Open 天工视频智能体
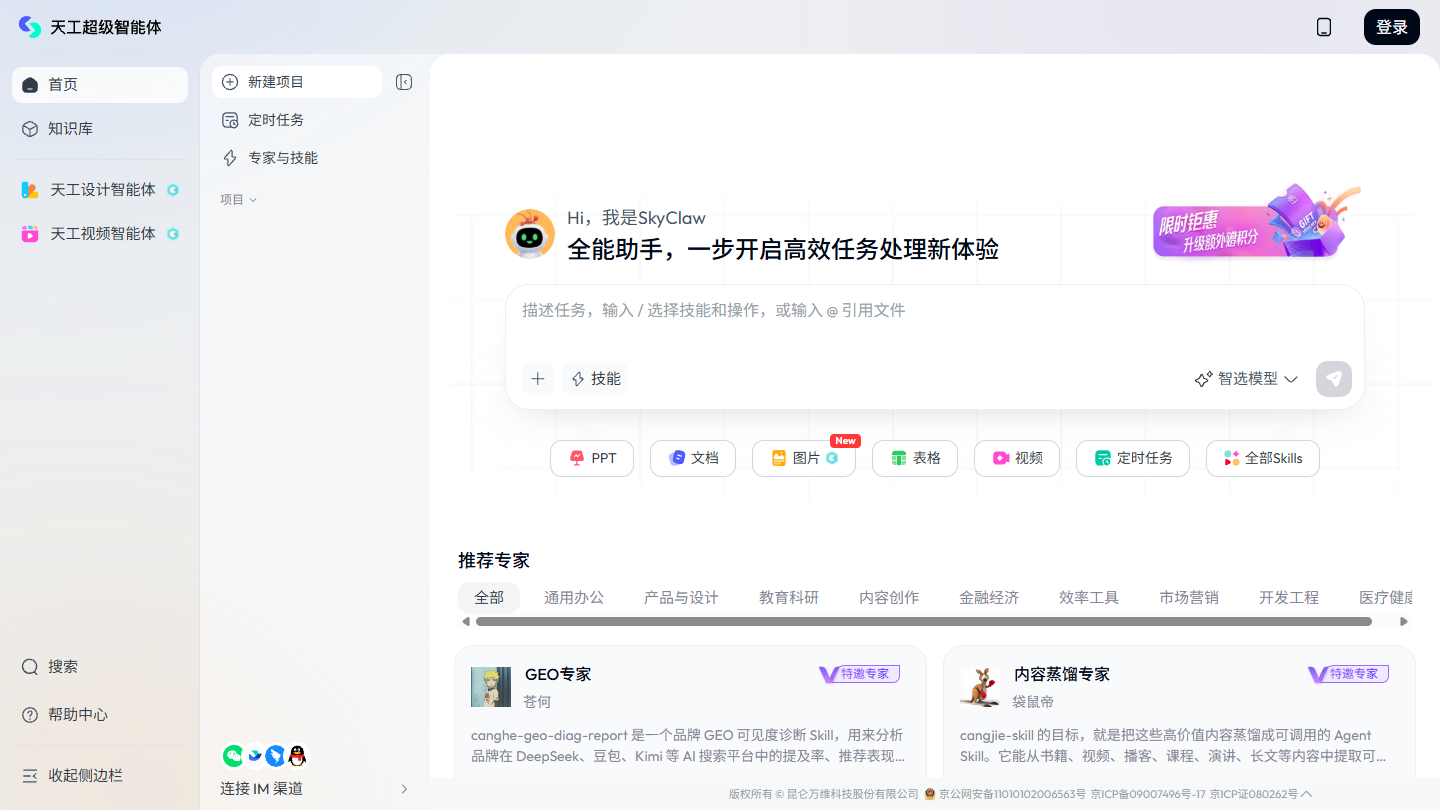 [x=100, y=234]
